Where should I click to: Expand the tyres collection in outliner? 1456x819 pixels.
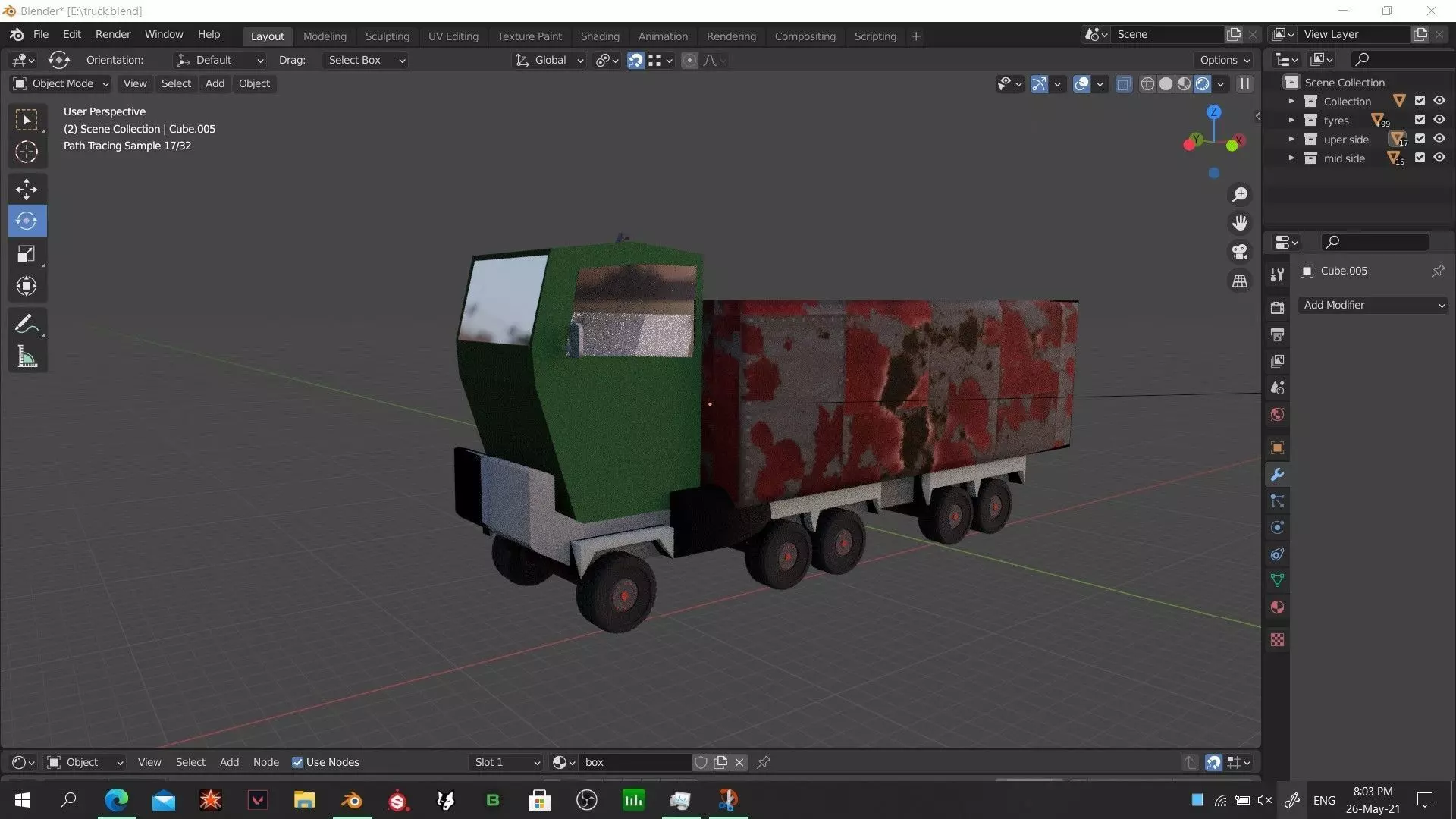[x=1291, y=120]
